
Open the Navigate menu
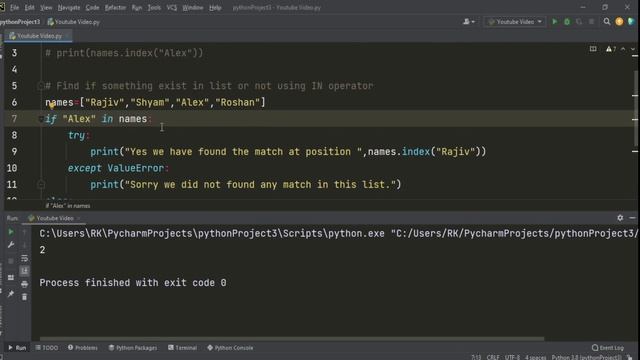69,7
